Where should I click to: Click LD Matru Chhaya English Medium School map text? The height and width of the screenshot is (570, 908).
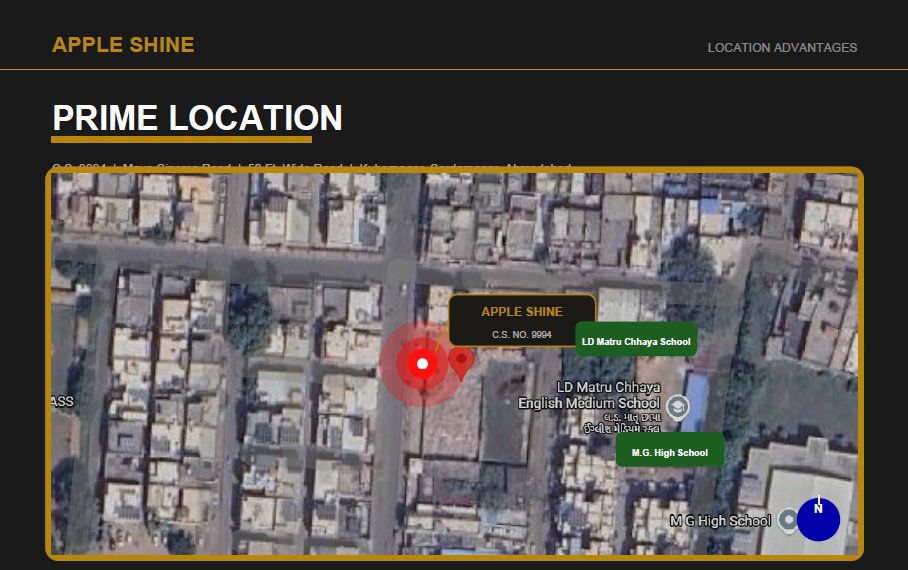coord(589,395)
